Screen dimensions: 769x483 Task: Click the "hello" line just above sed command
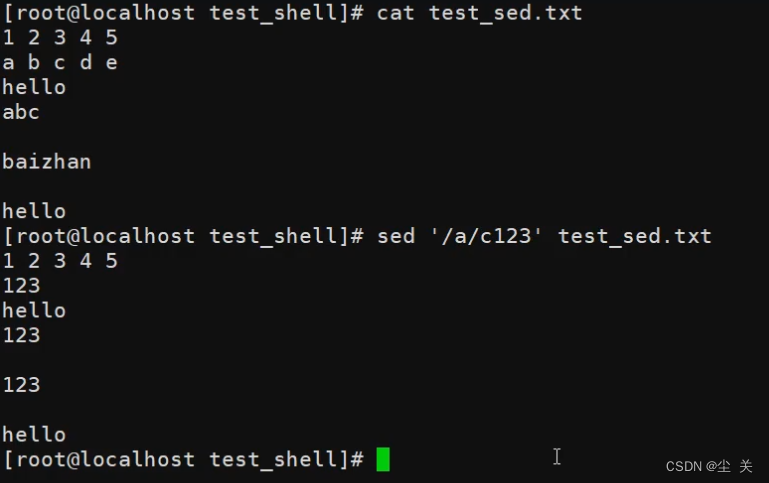click(34, 211)
